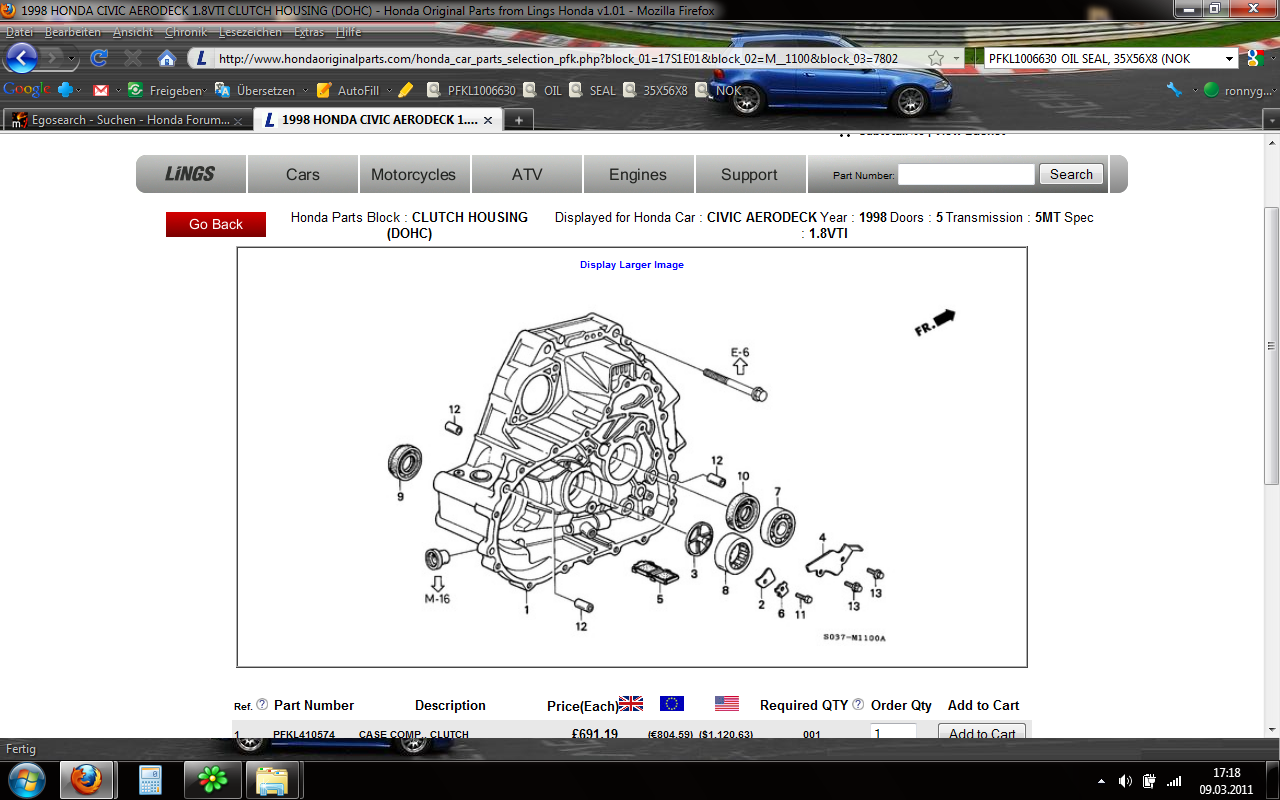Viewport: 1280px width, 800px height.
Task: Expand the search box history dropdown
Action: [1229, 59]
